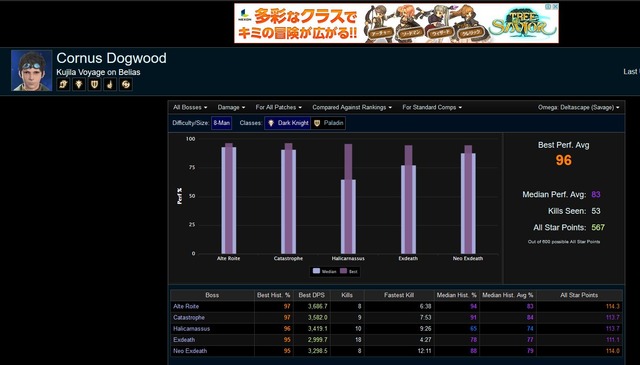Click the All Star Points value 114.3
This screenshot has width=640, height=365.
click(613, 306)
